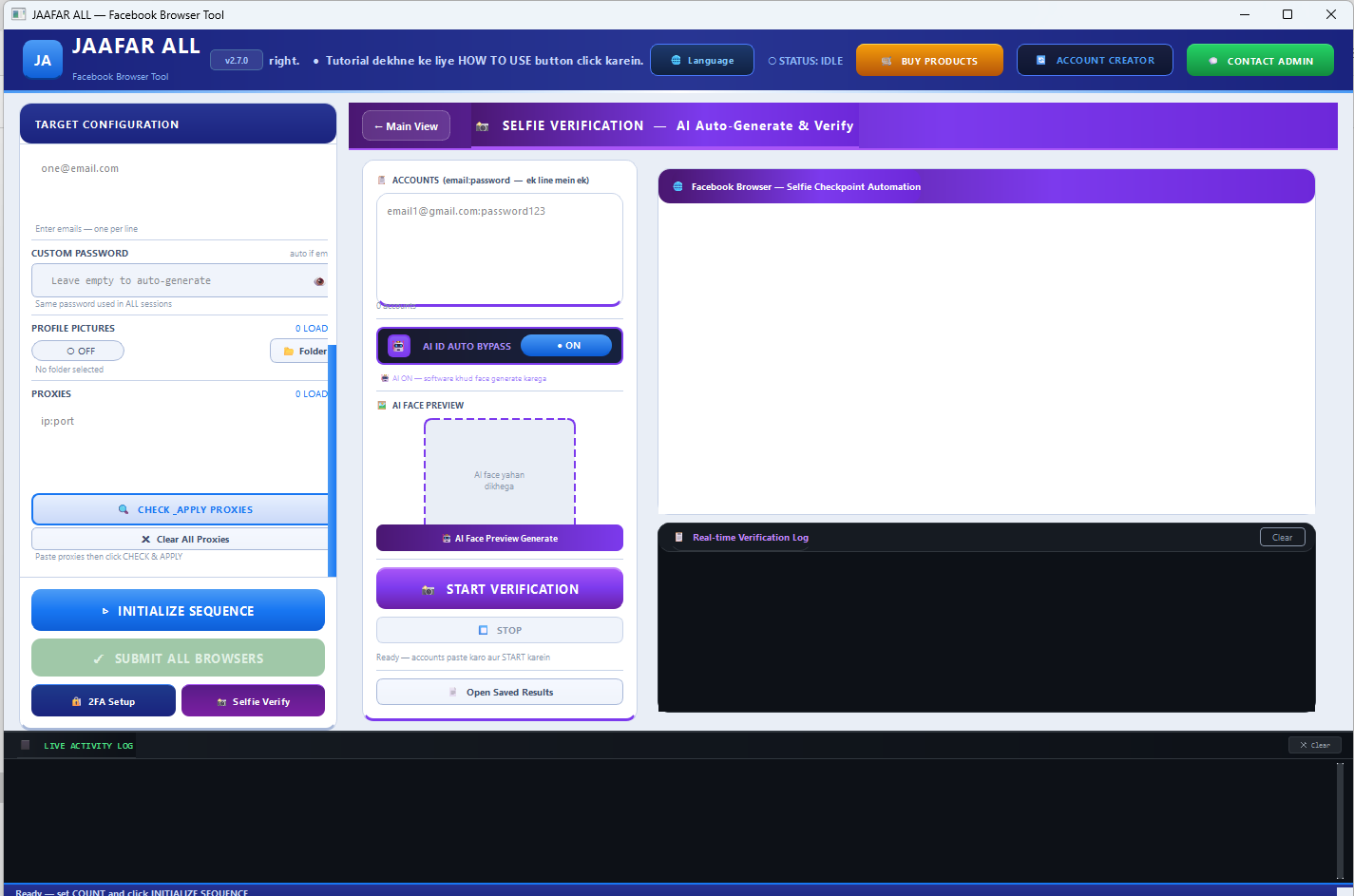Click the Custom Password input field
This screenshot has height=896, width=1354.
180,280
